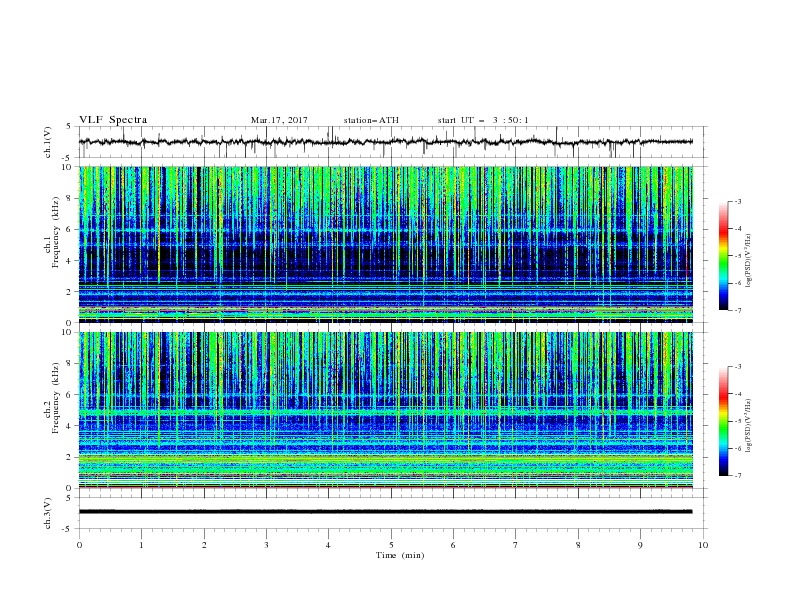Click the "ch.1(V)" waveform axis label

click(x=48, y=142)
